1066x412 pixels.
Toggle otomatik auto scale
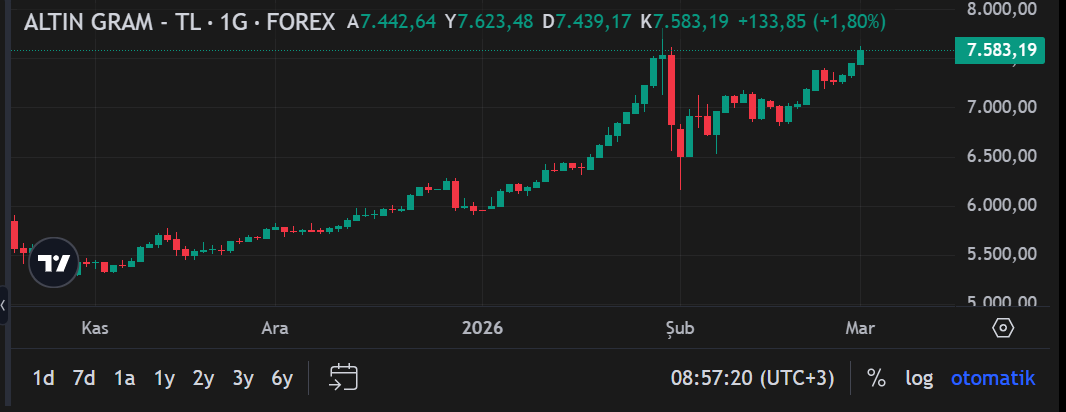[992, 378]
